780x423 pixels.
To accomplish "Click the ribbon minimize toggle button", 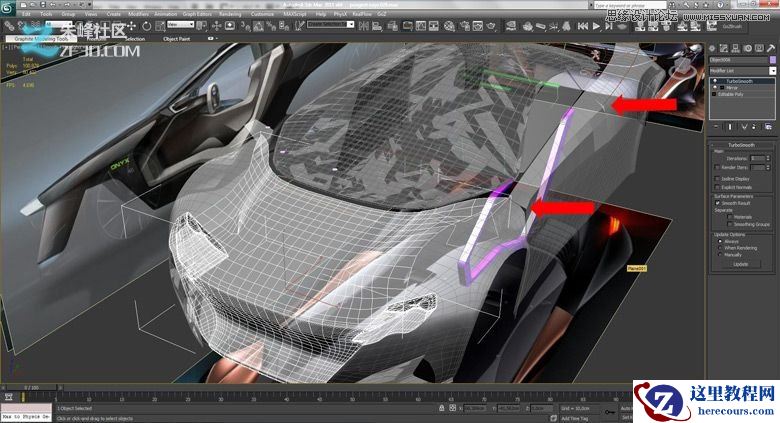I will [x=212, y=38].
